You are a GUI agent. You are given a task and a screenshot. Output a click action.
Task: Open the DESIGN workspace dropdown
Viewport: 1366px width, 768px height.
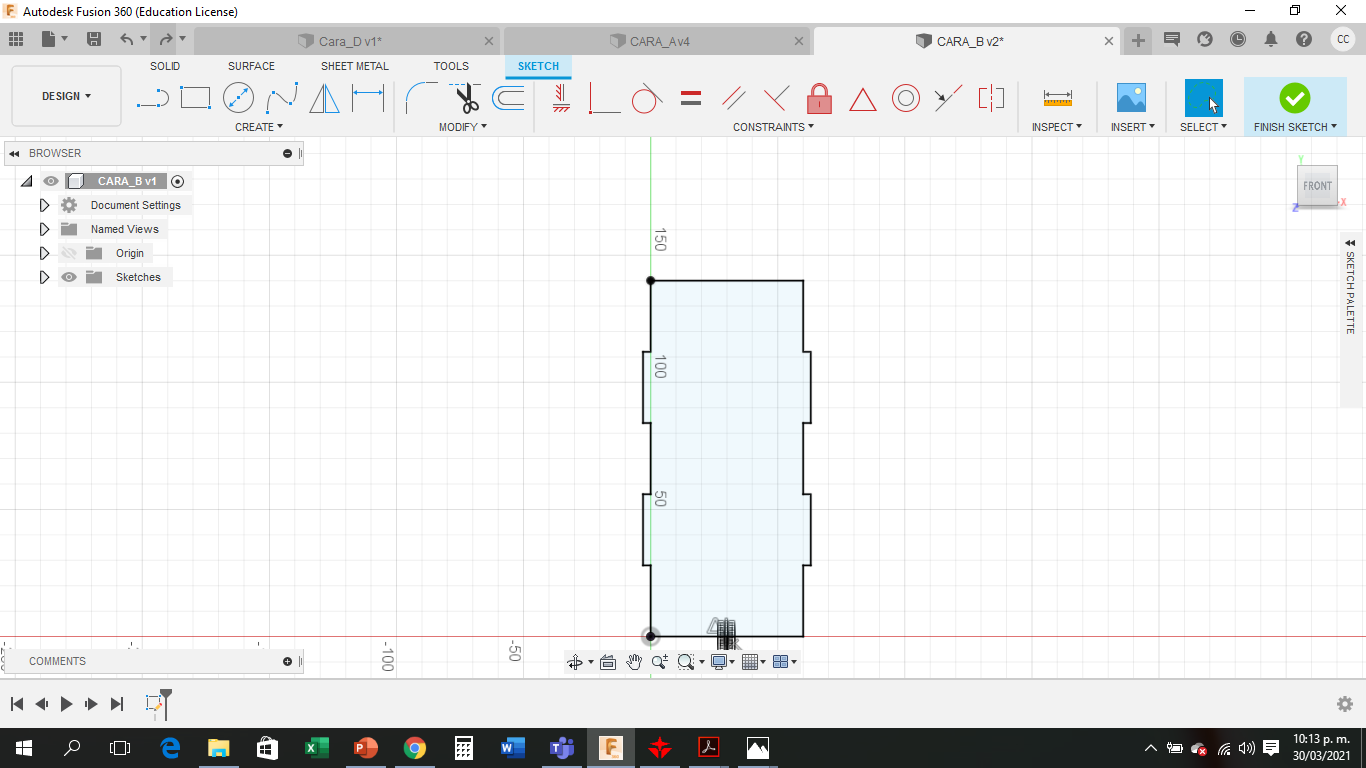click(x=66, y=96)
